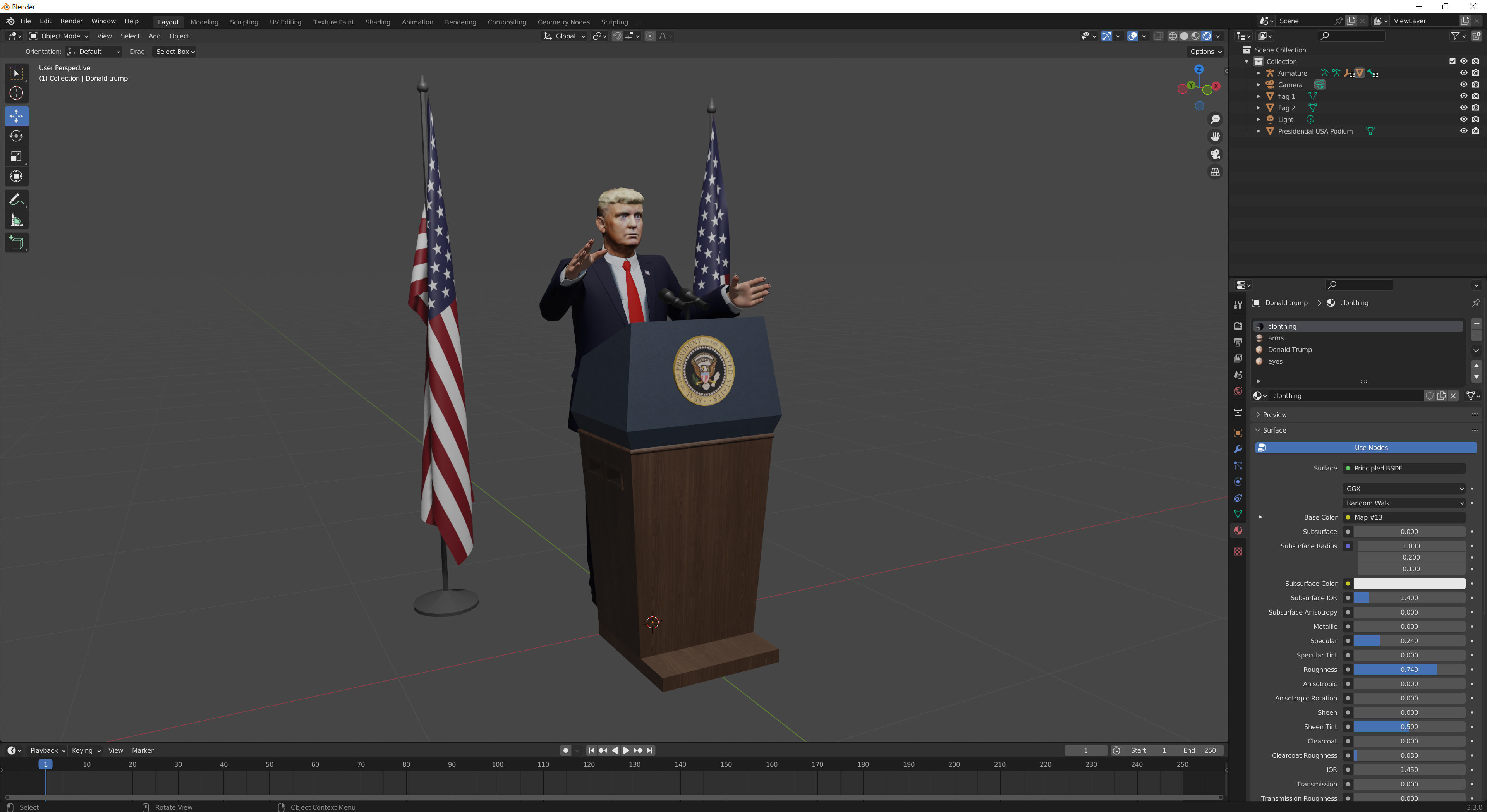Screen dimensions: 1487x812
Task: Toggle camera view using the sidebar camera icon
Action: point(1215,154)
